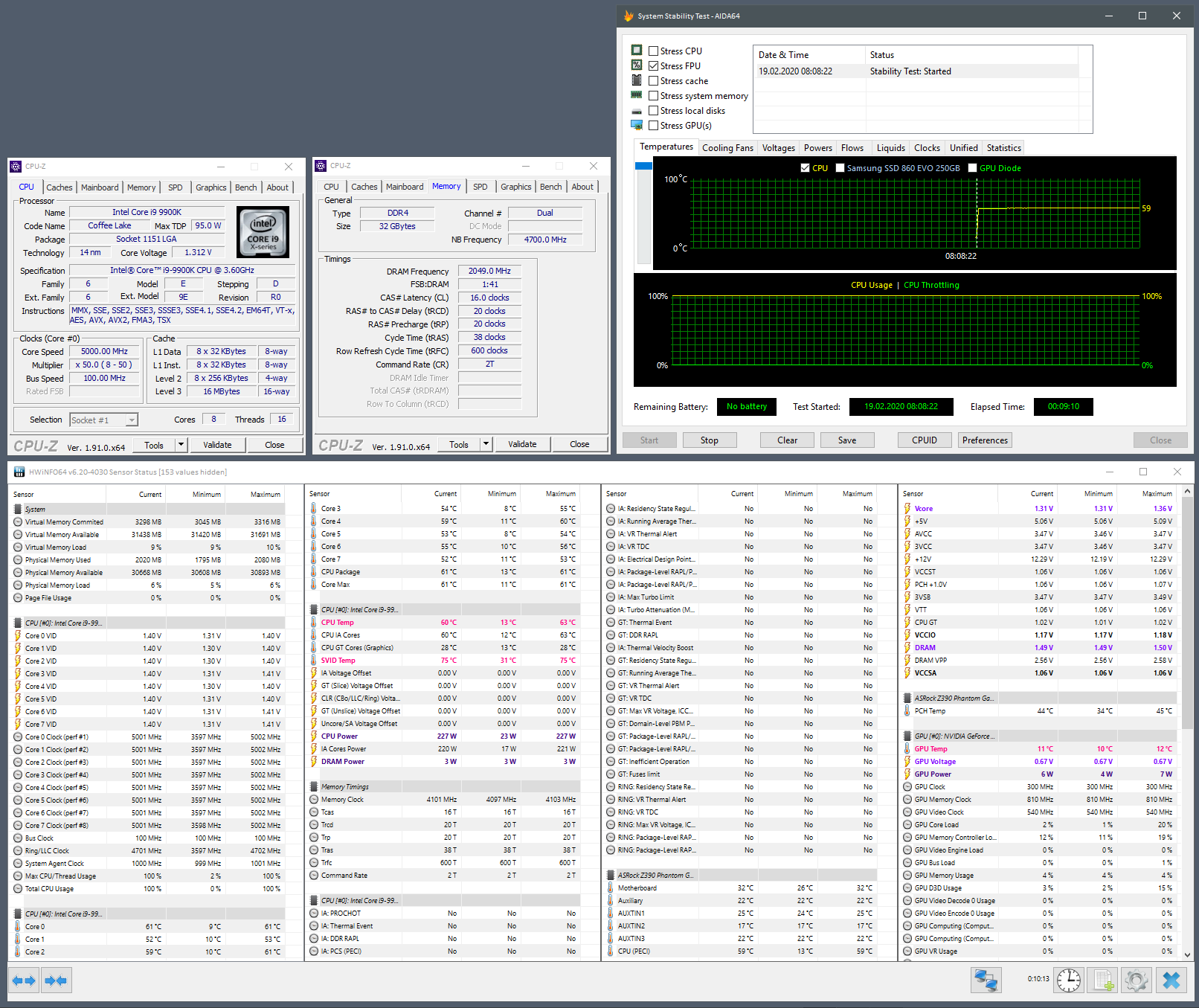
Task: Click the Intel Core i9 logo image
Action: 263,232
